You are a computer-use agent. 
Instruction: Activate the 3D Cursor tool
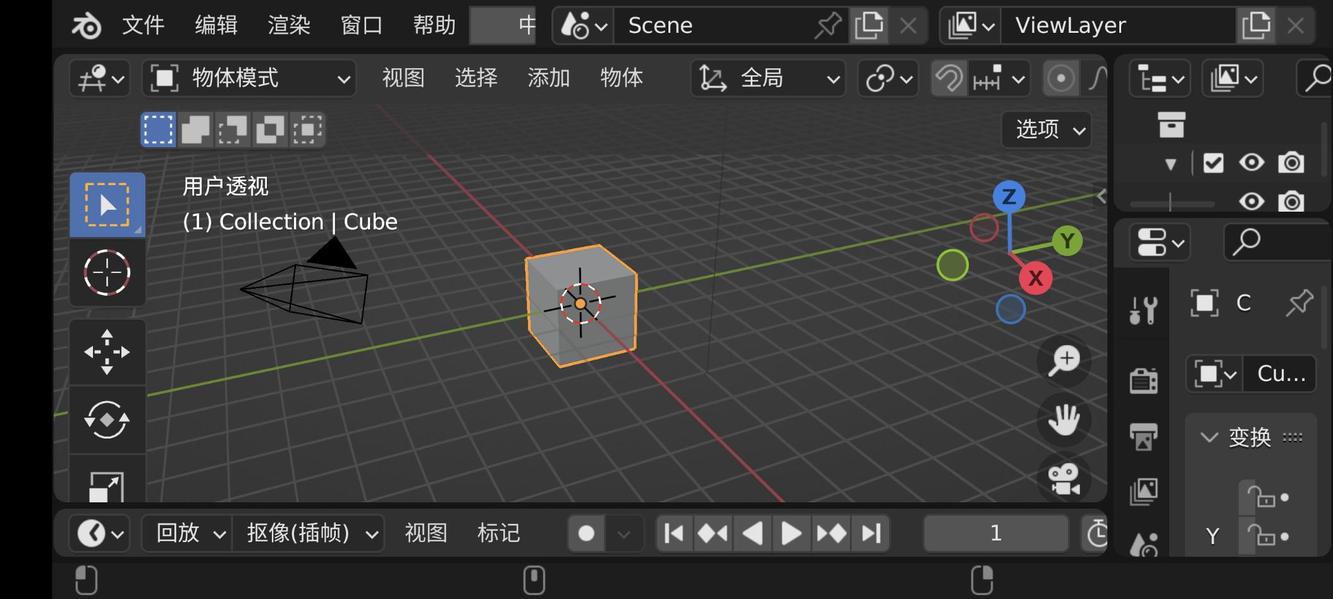pos(106,272)
